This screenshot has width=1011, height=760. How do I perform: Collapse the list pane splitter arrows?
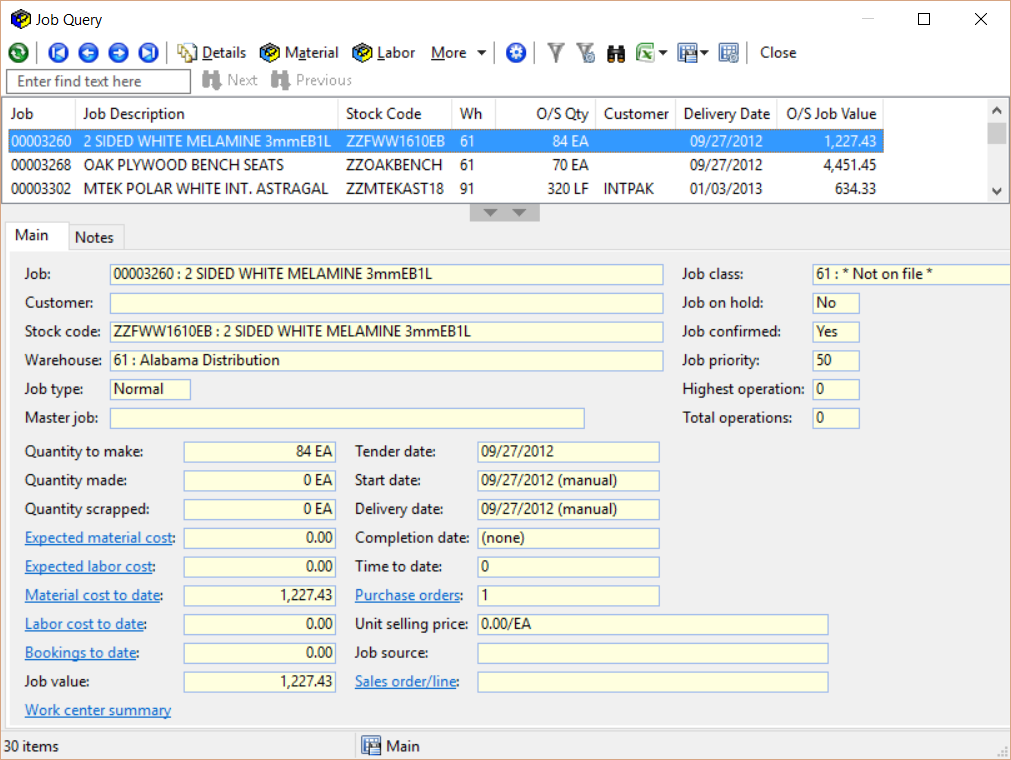(505, 213)
